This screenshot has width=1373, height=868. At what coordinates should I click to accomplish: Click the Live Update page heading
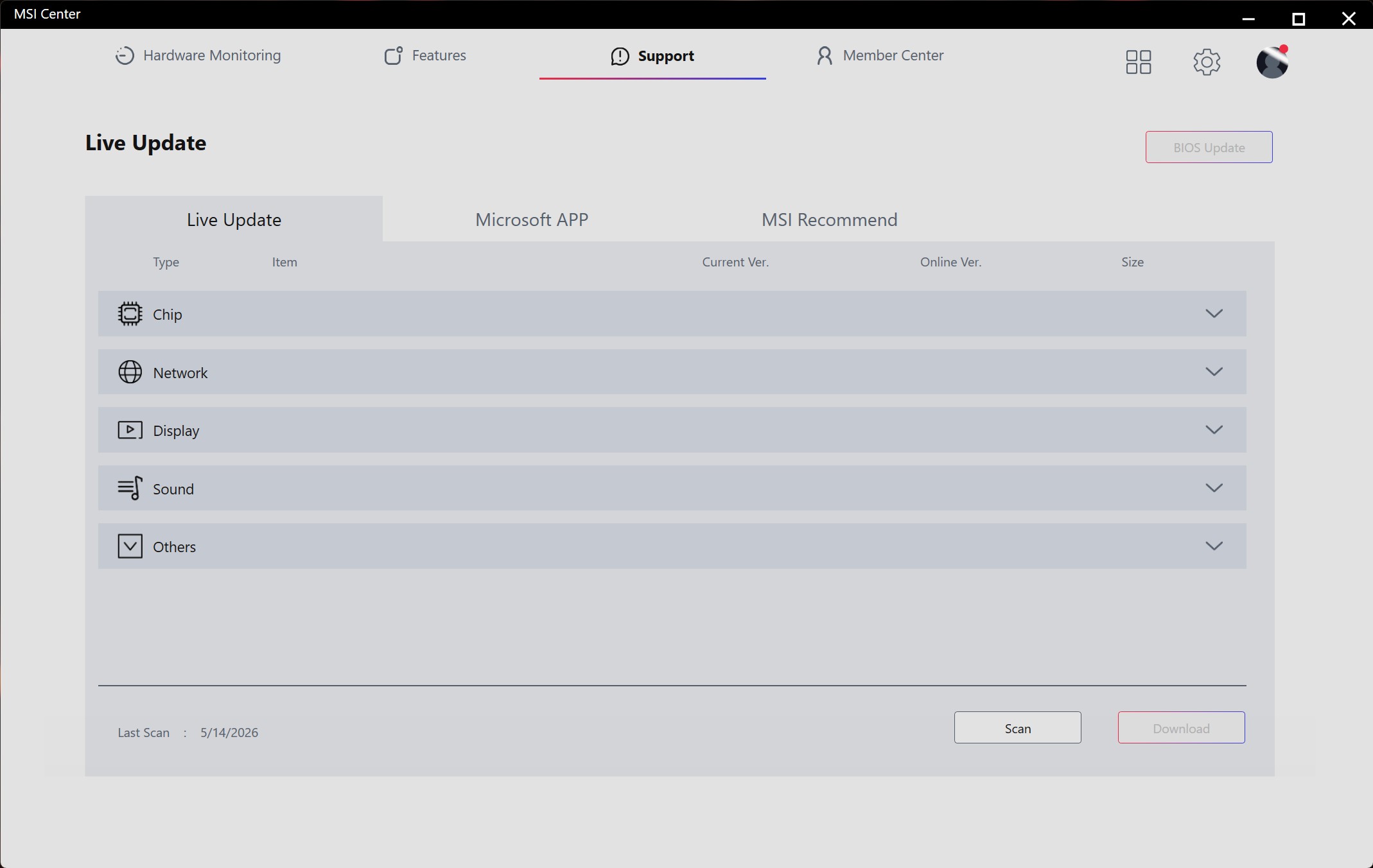tap(146, 143)
